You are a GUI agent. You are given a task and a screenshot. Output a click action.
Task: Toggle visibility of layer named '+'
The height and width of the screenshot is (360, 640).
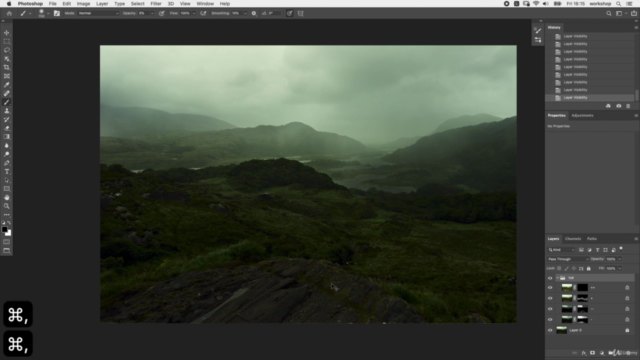pyautogui.click(x=550, y=298)
